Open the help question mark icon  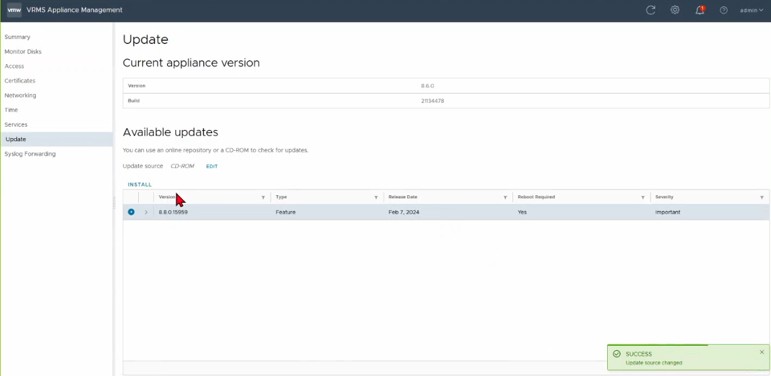(x=723, y=10)
